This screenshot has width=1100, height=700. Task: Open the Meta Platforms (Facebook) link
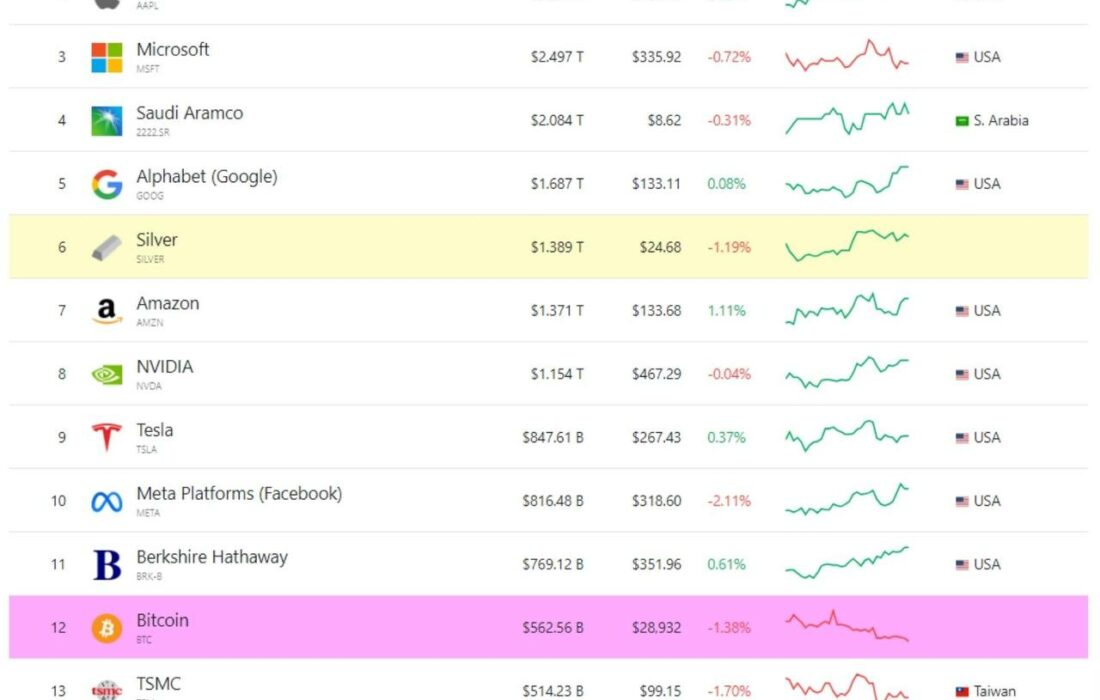click(x=239, y=494)
